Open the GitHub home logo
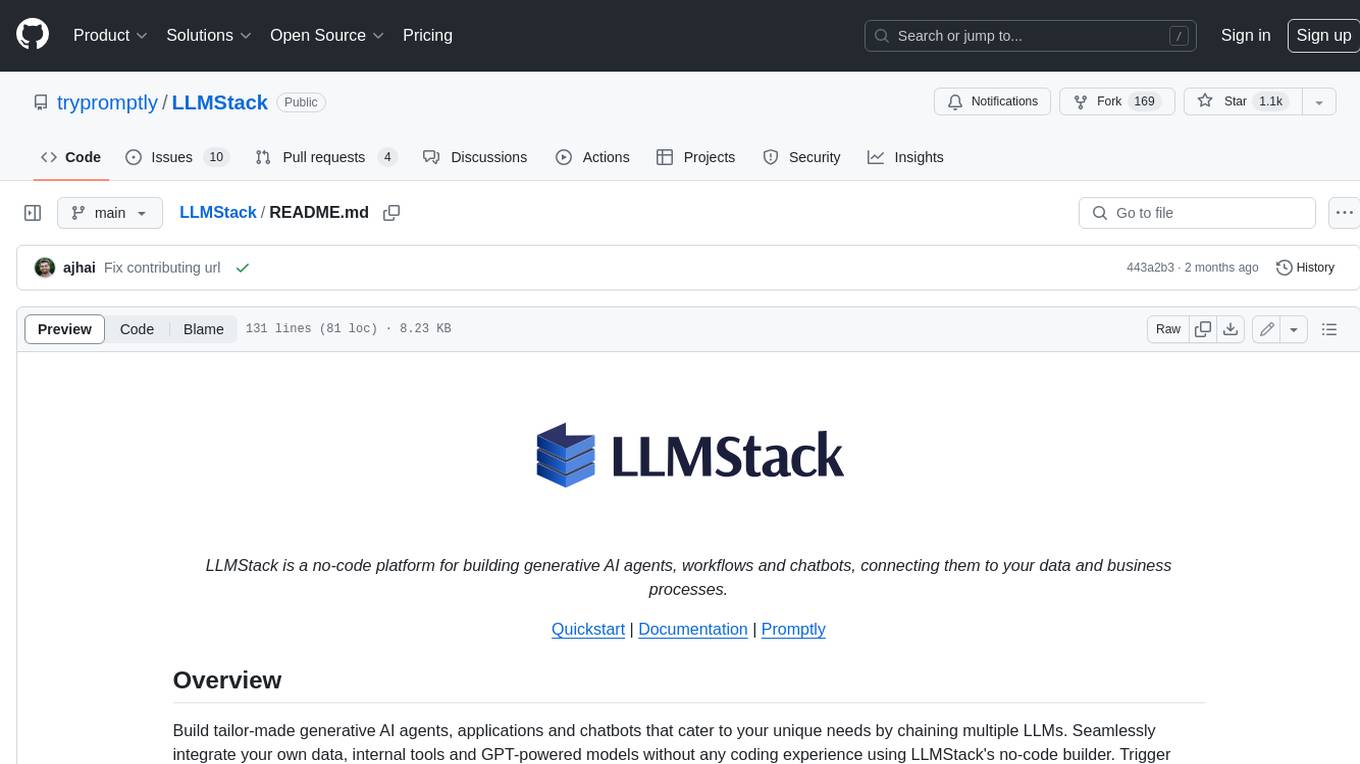 (x=32, y=35)
